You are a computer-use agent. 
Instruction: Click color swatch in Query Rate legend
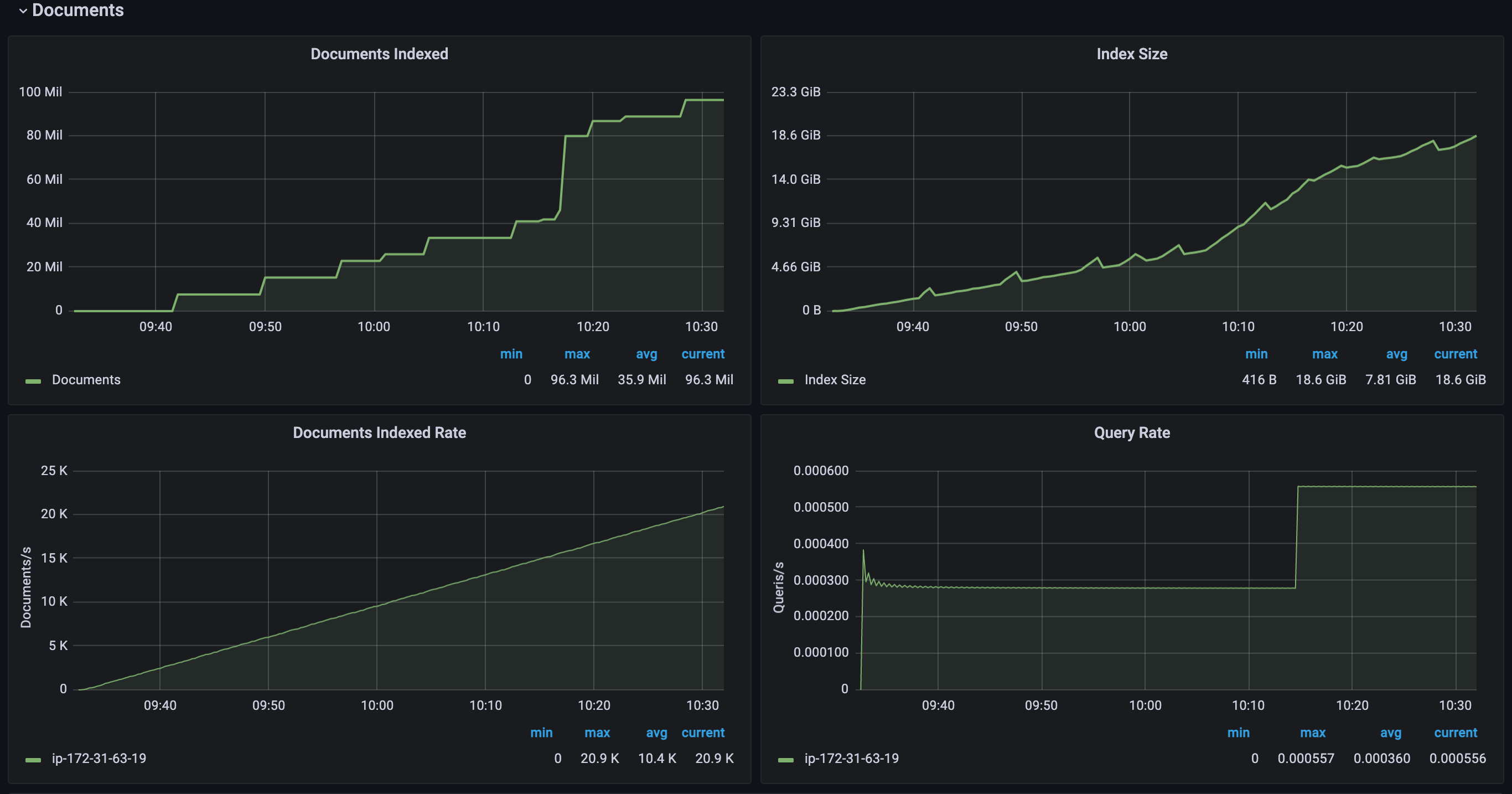(x=785, y=760)
